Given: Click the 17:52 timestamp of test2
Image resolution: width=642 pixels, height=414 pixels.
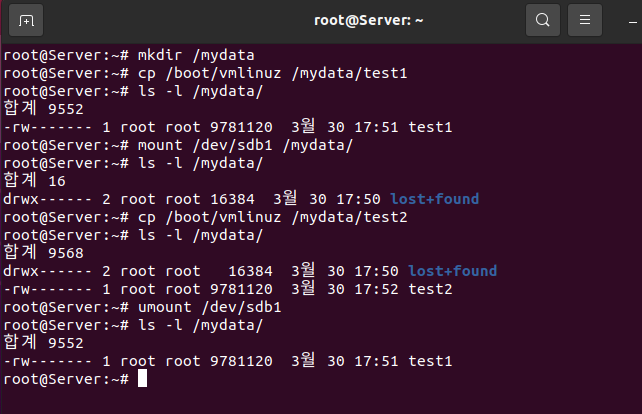Looking at the screenshot, I should click(376, 290).
